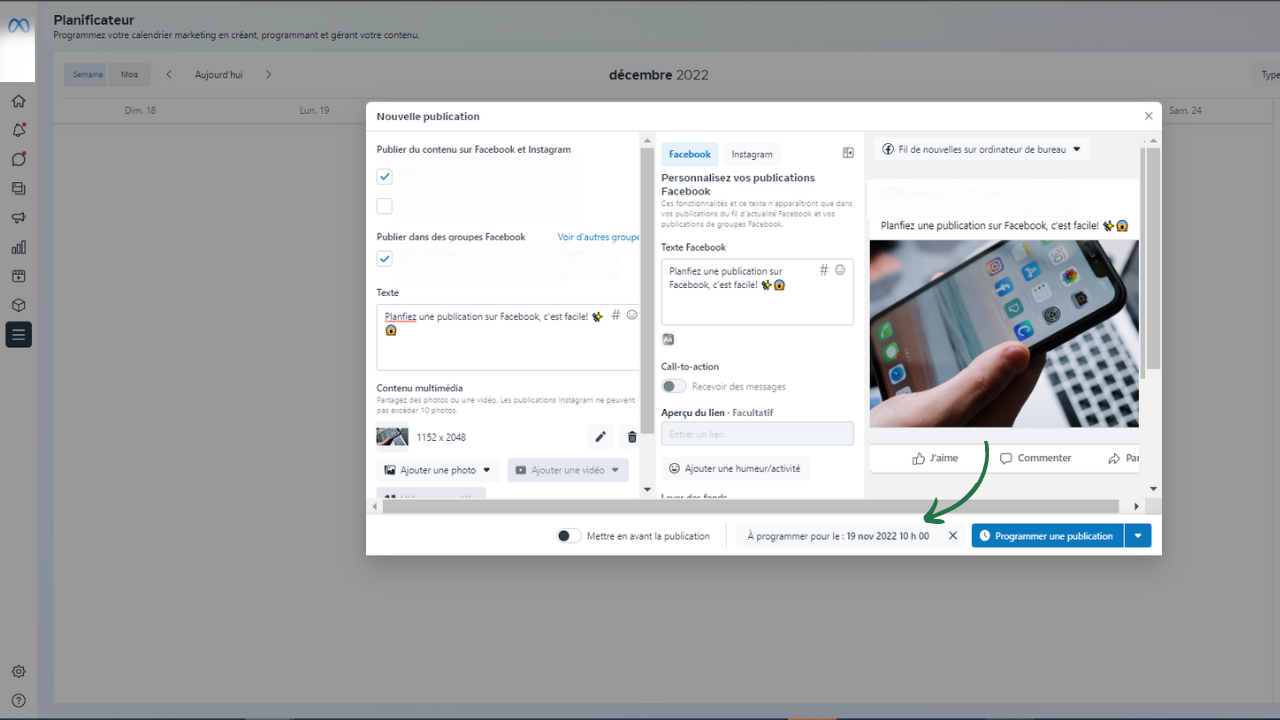The image size is (1280, 720).
Task: Click the phone image in the post preview
Action: [x=1004, y=333]
